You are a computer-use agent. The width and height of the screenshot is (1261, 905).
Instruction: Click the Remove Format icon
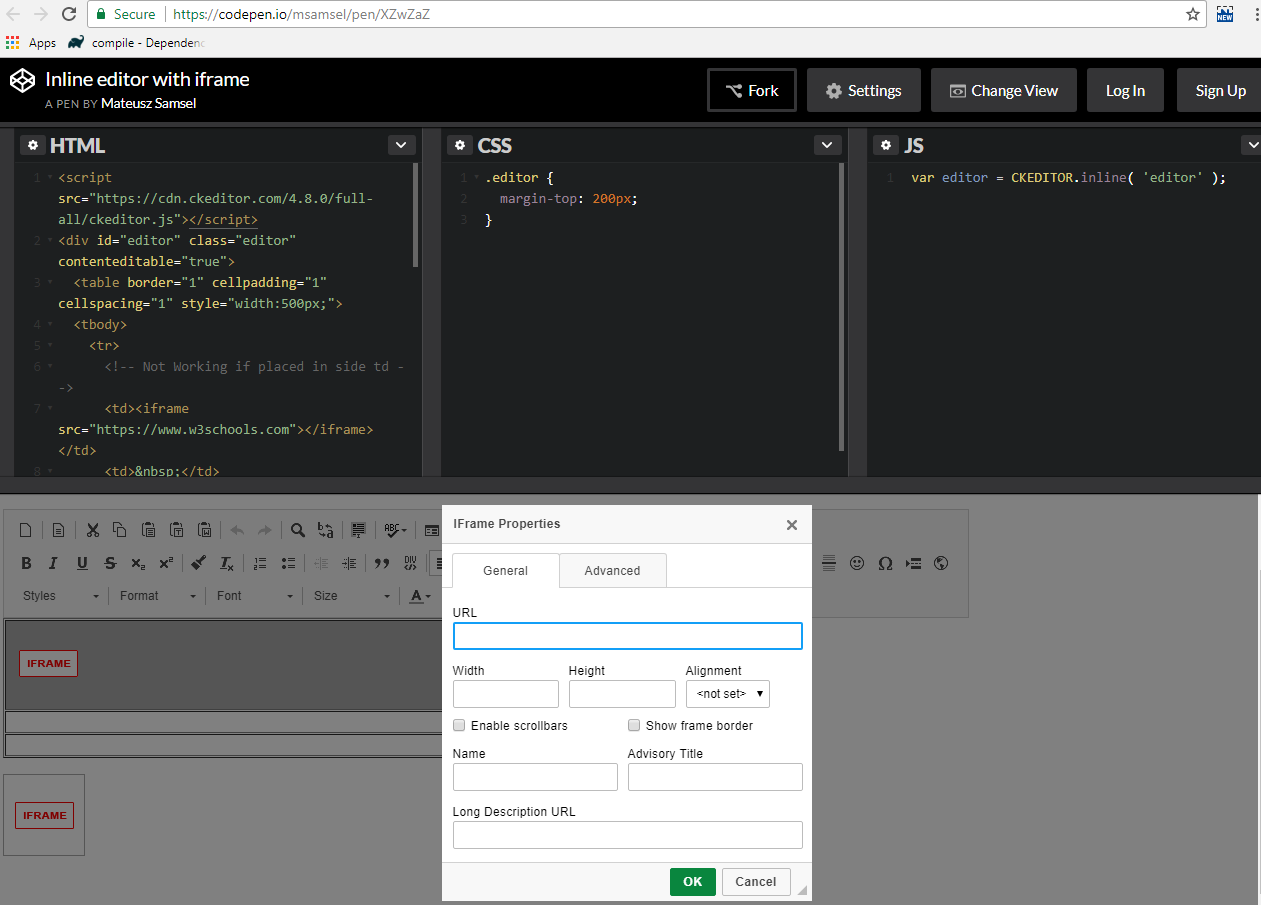[x=227, y=563]
